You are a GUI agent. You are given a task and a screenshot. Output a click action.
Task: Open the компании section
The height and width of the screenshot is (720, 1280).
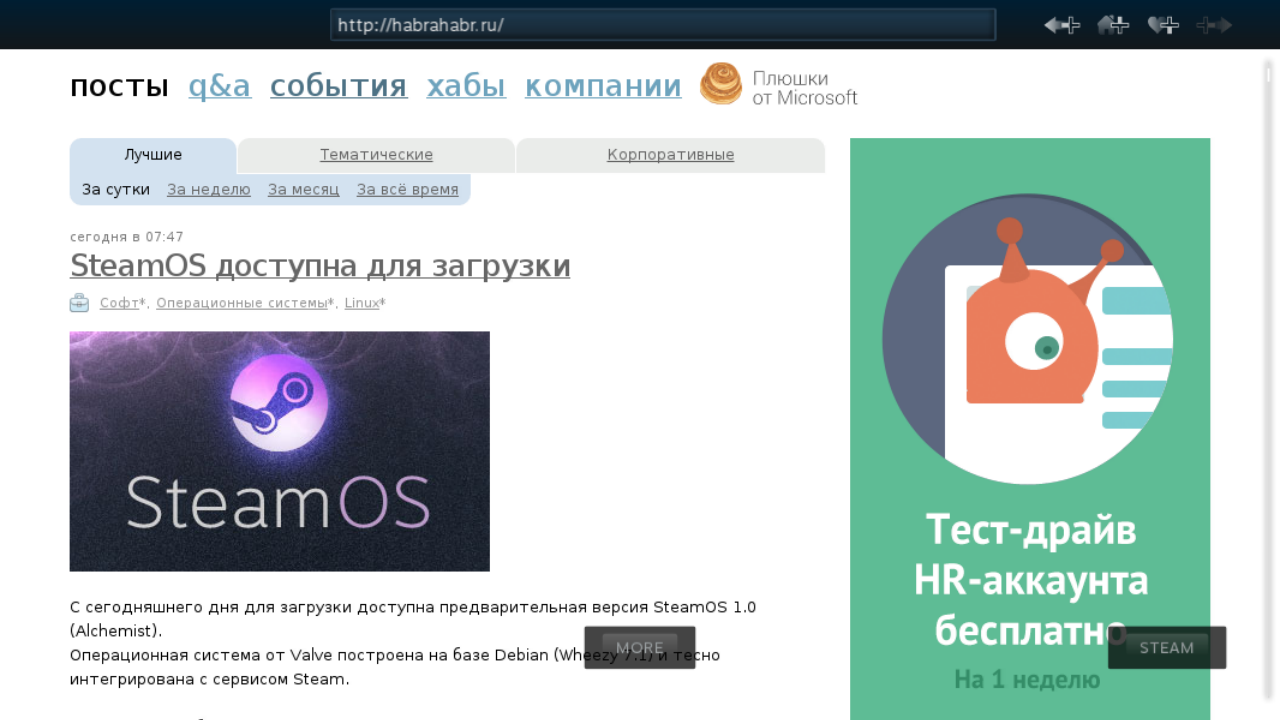pyautogui.click(x=603, y=86)
